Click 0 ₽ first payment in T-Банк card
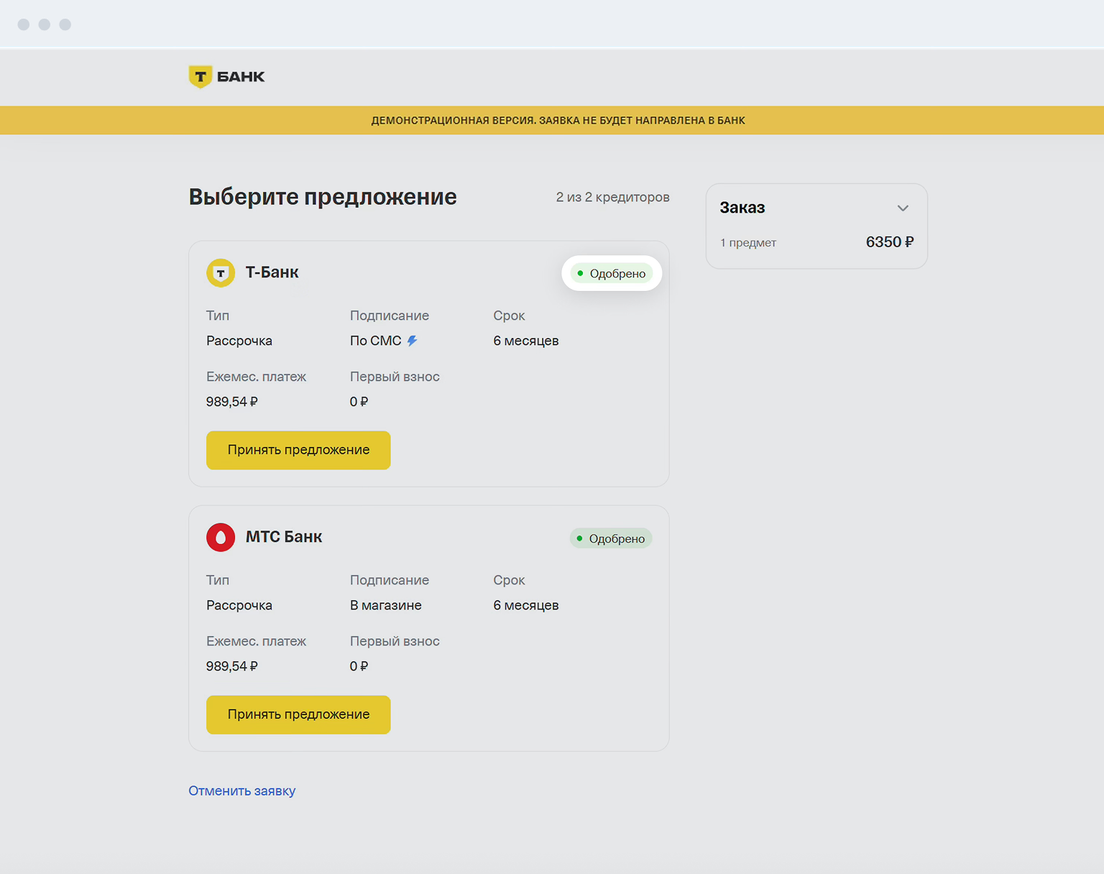Viewport: 1104px width, 874px height. tap(359, 402)
